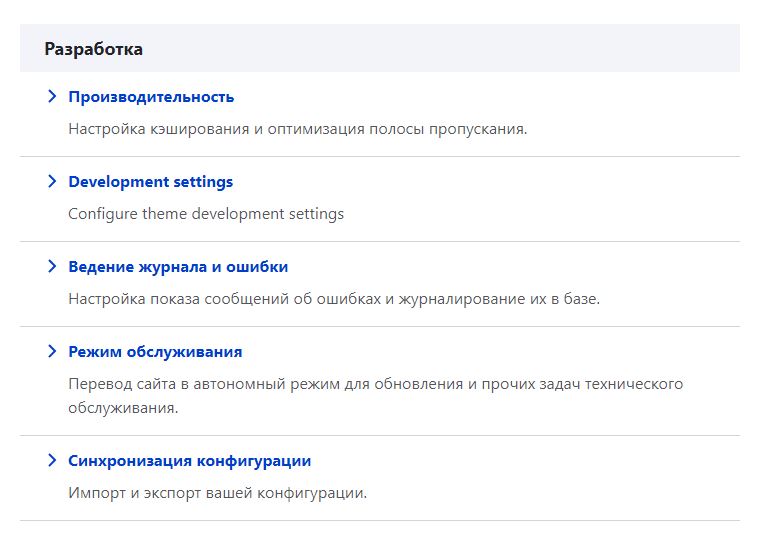The height and width of the screenshot is (547, 762).
Task: Go to Ведение журнала и ошибки
Action: (x=178, y=267)
